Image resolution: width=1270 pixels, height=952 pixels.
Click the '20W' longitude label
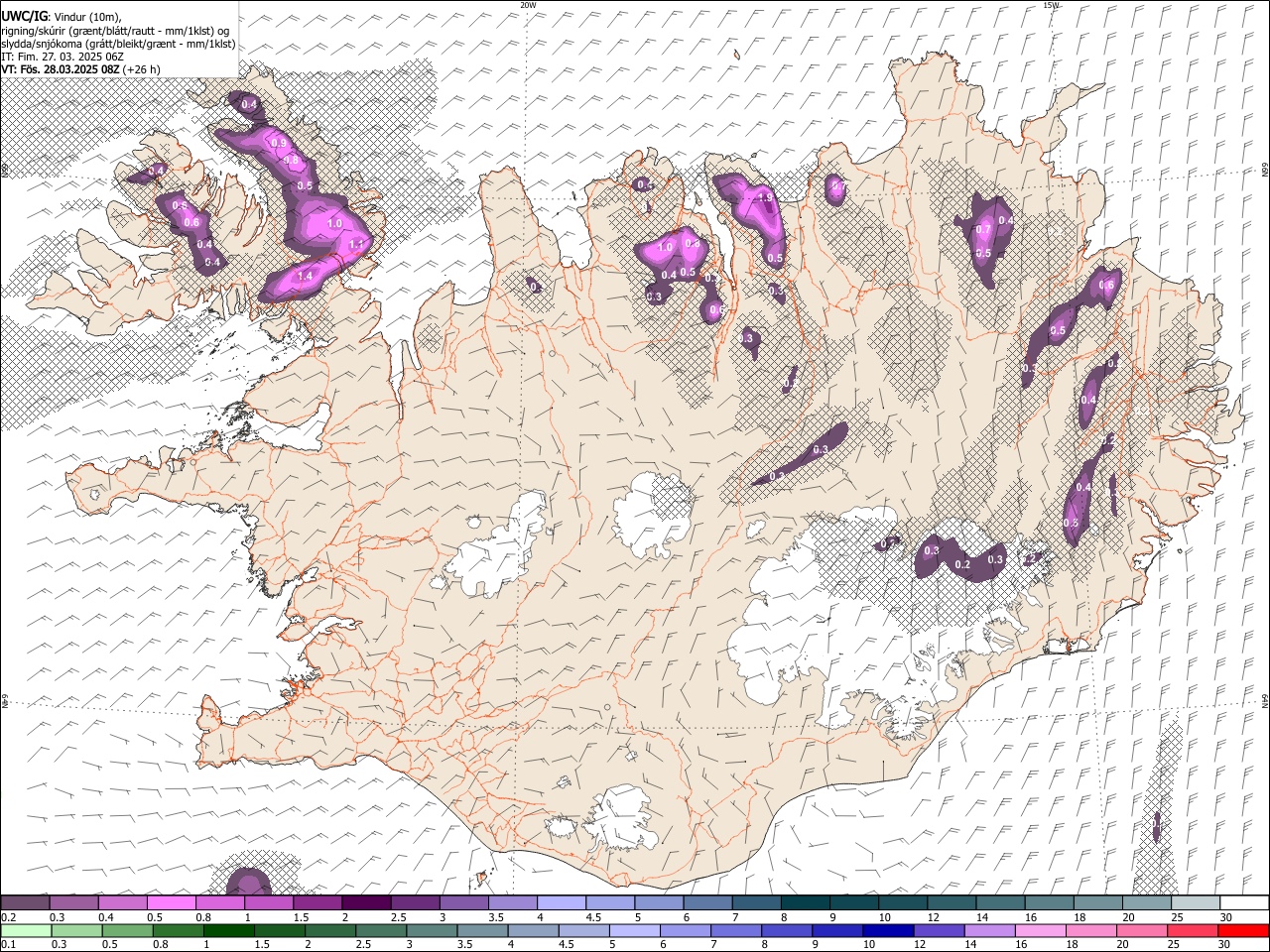528,5
